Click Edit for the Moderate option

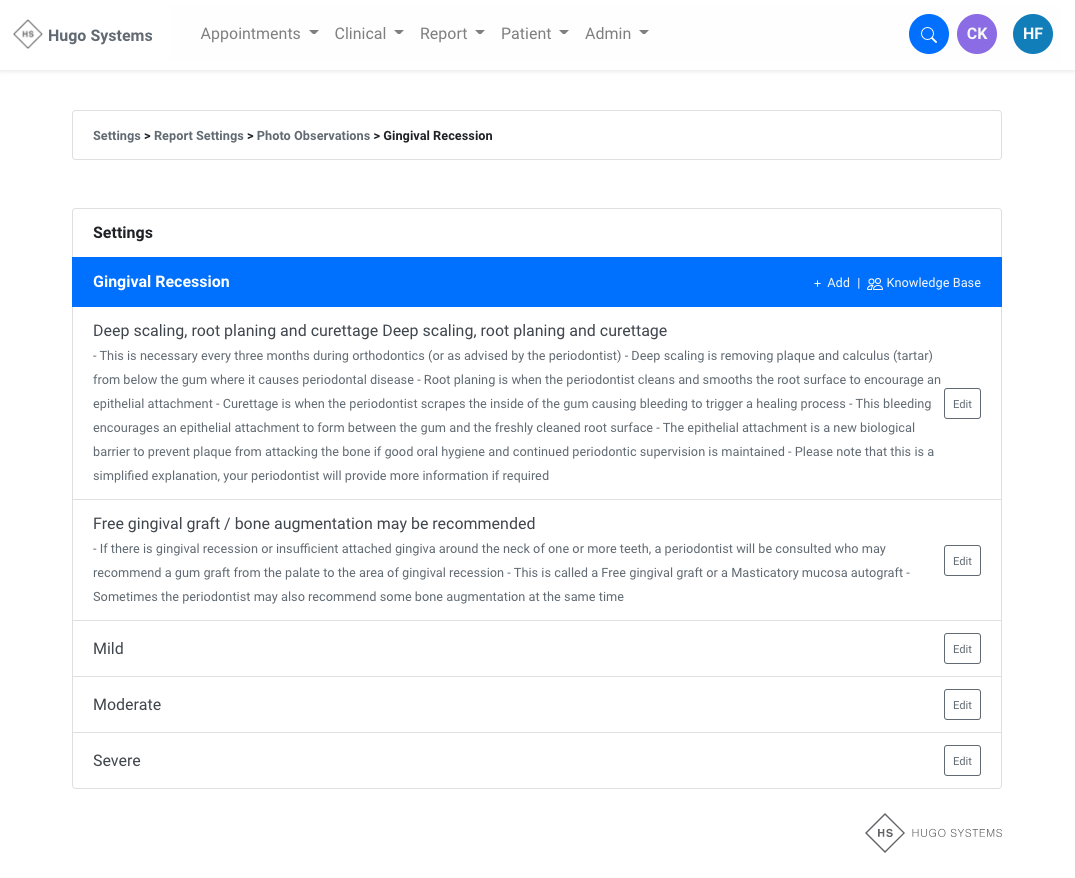pyautogui.click(x=962, y=705)
